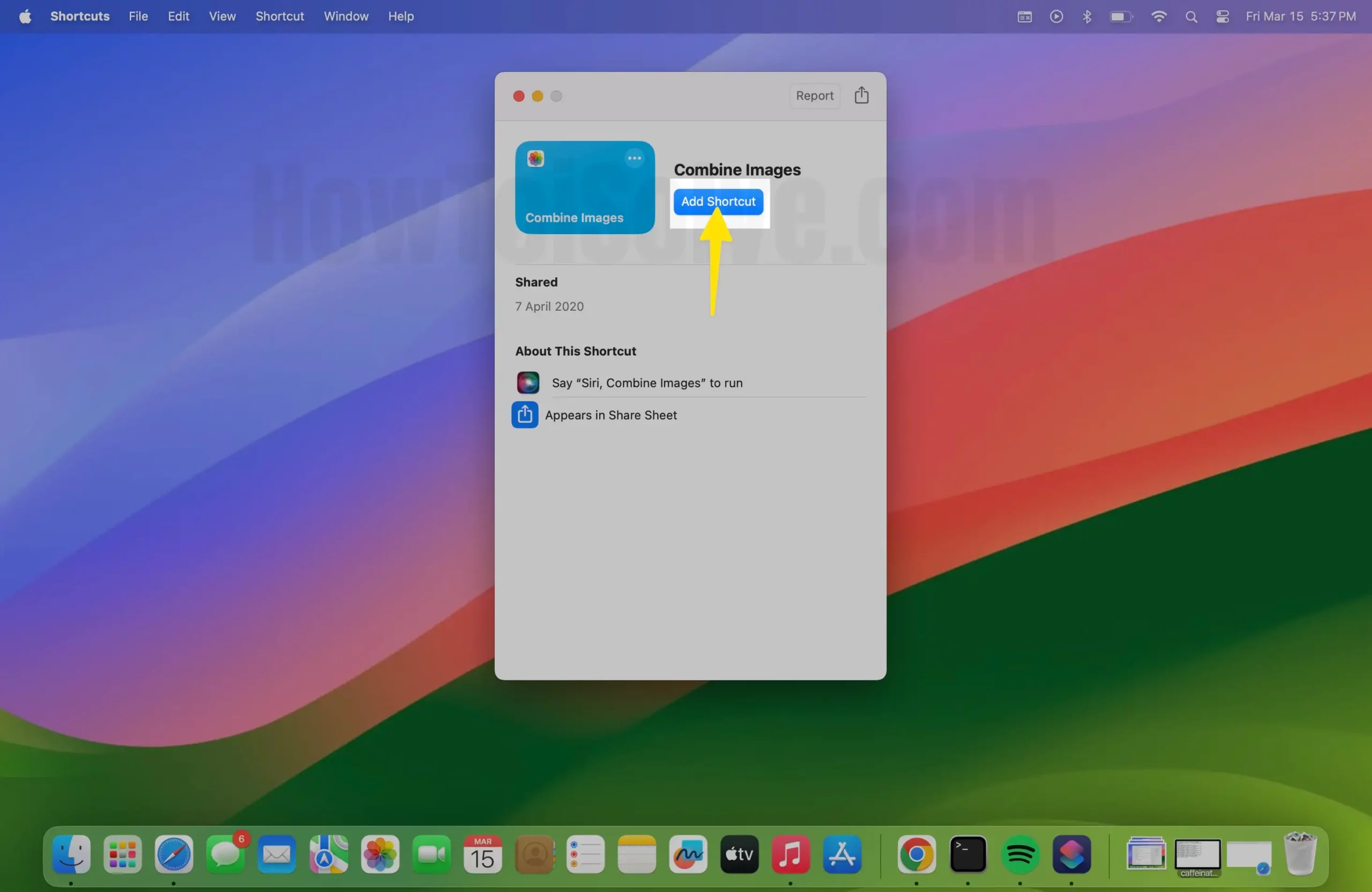Open the File menu
The width and height of the screenshot is (1372, 892).
tap(138, 16)
